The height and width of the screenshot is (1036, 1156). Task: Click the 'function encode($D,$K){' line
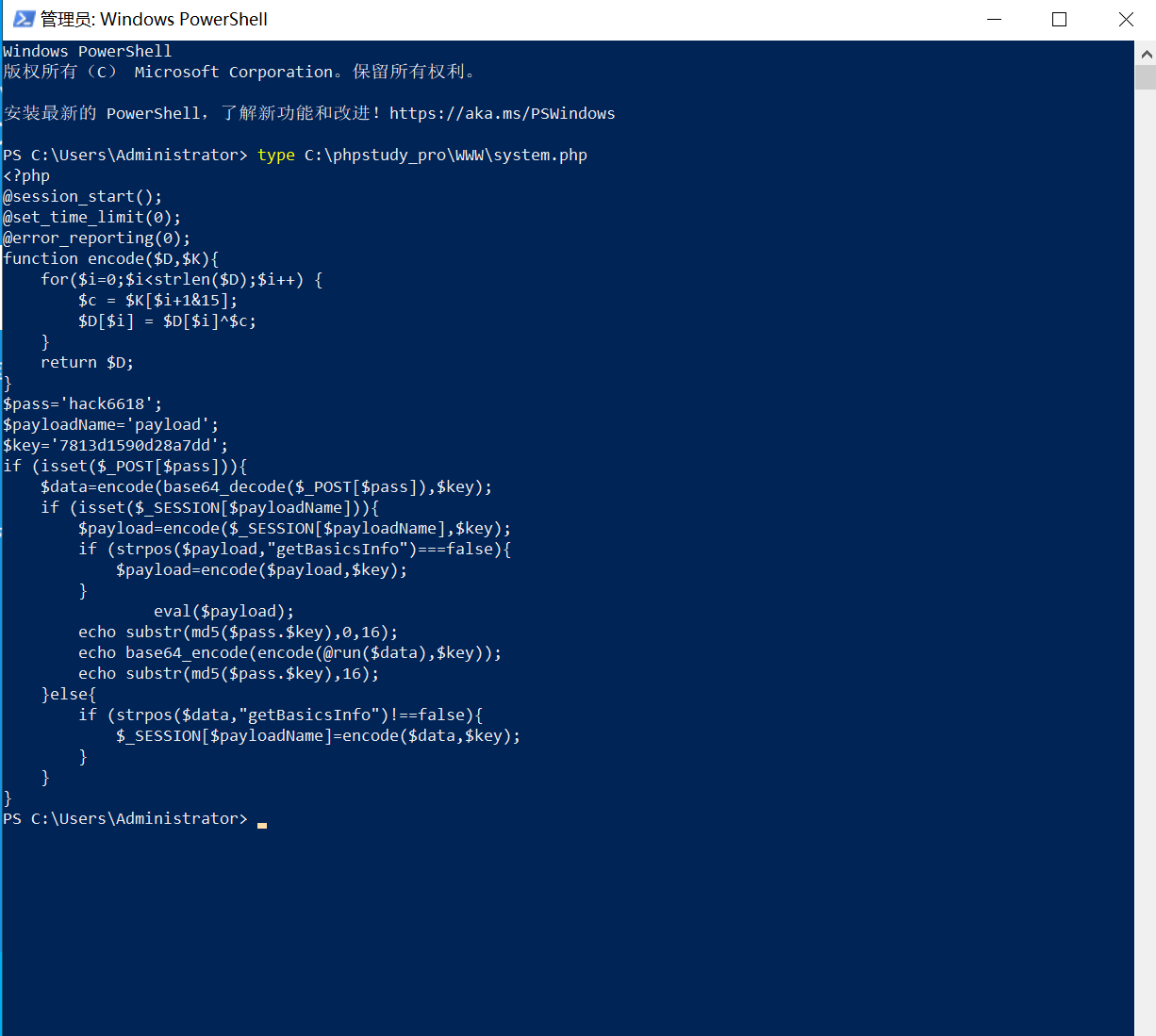point(111,258)
